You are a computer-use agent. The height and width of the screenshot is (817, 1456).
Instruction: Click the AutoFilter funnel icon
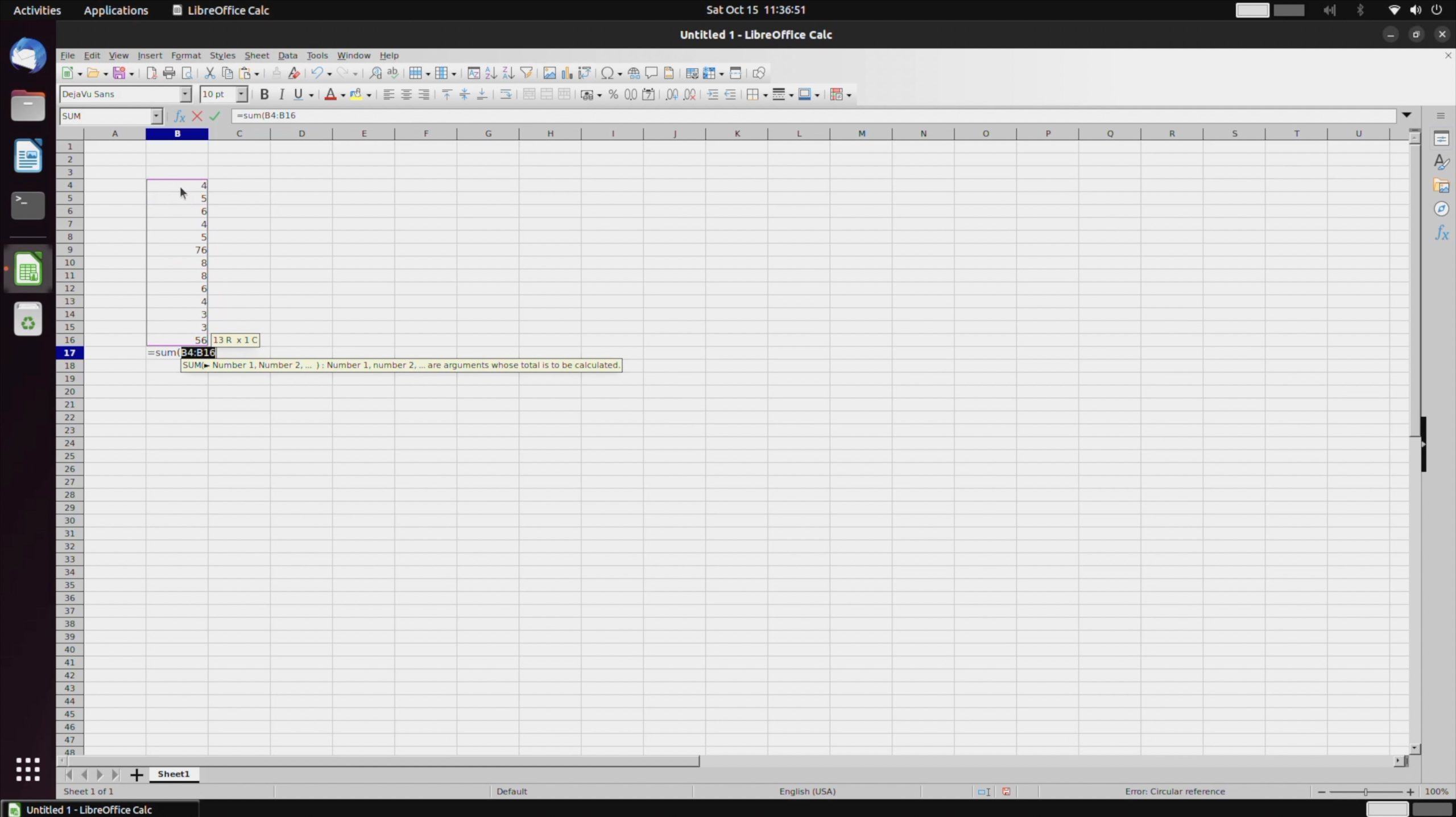526,73
